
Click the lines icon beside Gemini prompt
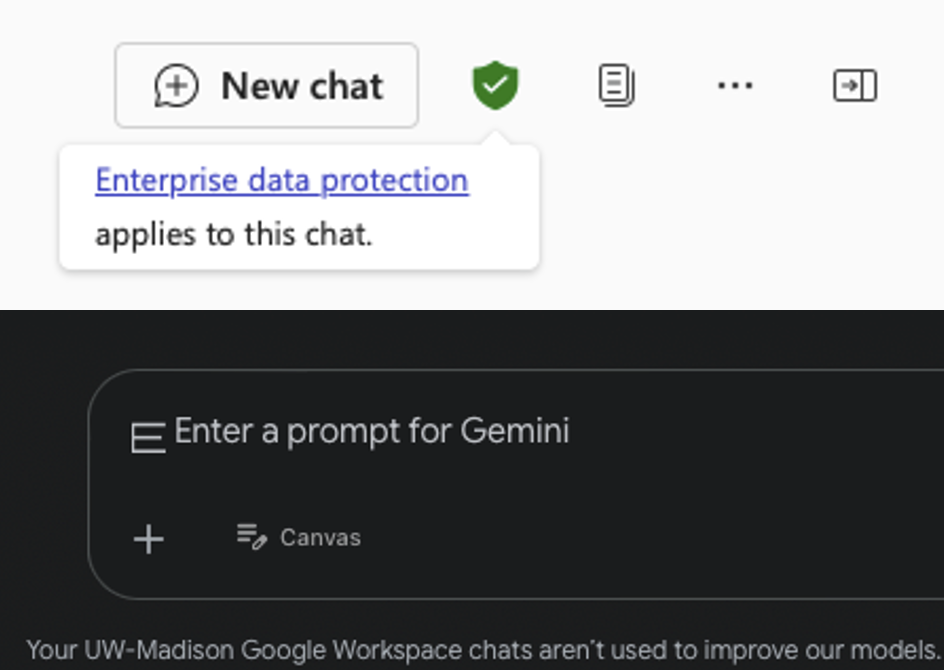(x=148, y=437)
